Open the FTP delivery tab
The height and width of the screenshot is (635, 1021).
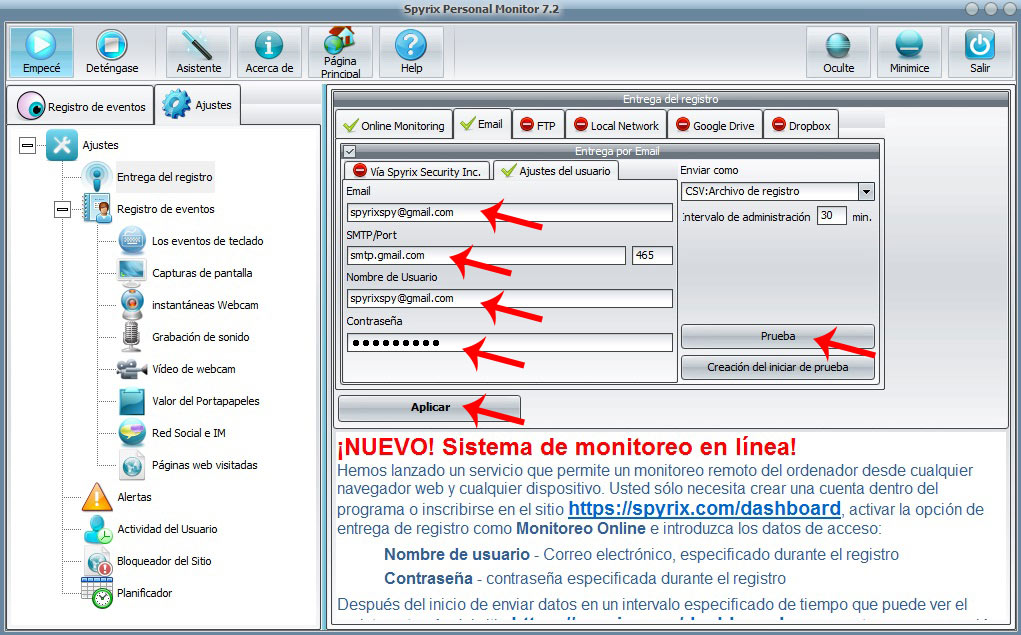[538, 125]
